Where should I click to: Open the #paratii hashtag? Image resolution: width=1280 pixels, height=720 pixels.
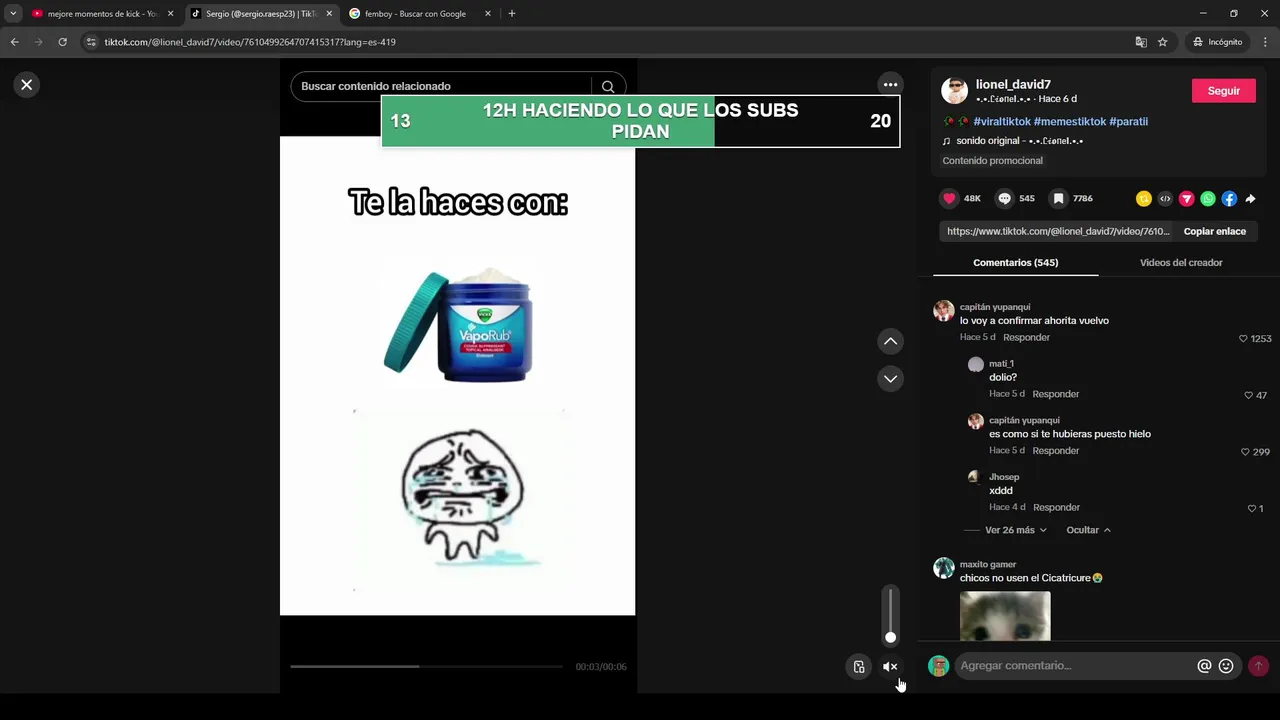[1128, 122]
